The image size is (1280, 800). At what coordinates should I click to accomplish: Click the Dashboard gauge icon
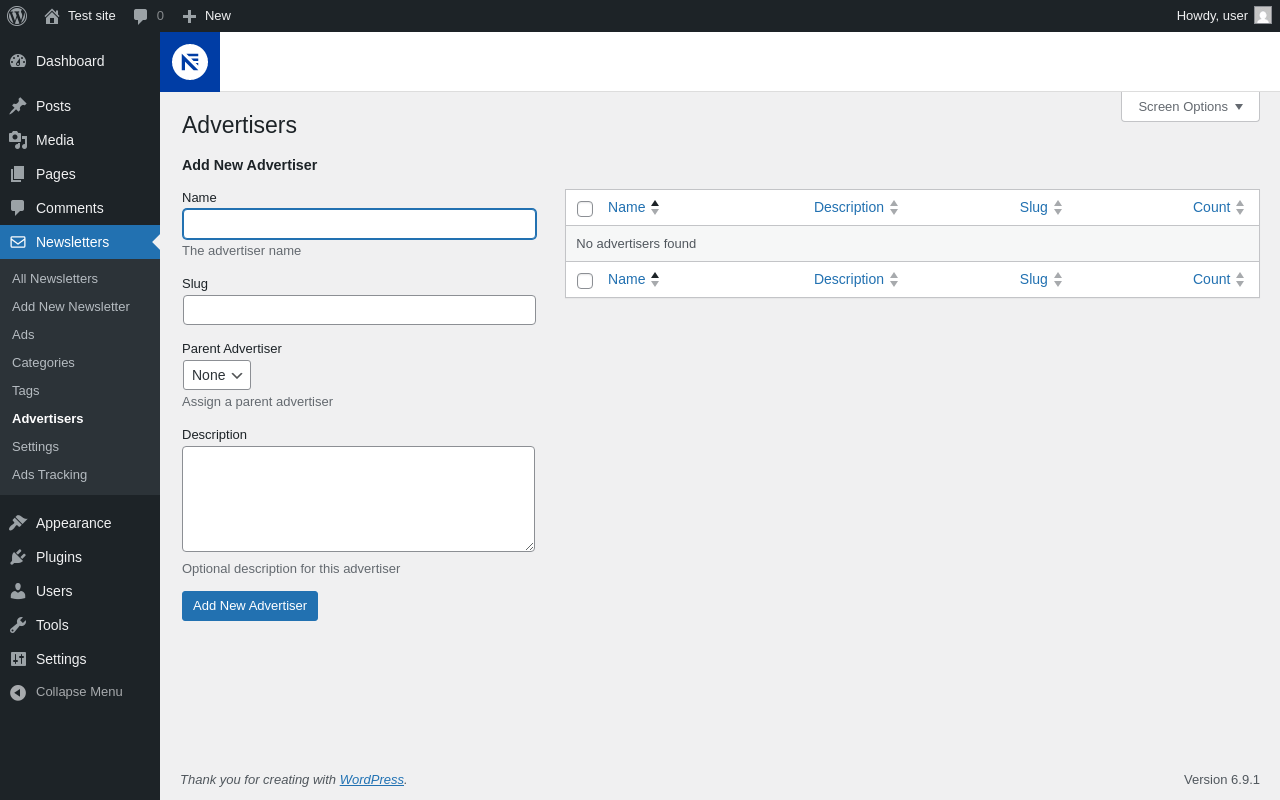(x=18, y=61)
